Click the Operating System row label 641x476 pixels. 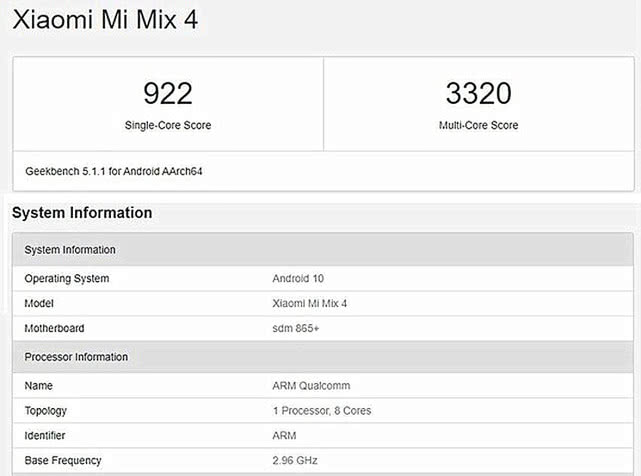tap(67, 278)
